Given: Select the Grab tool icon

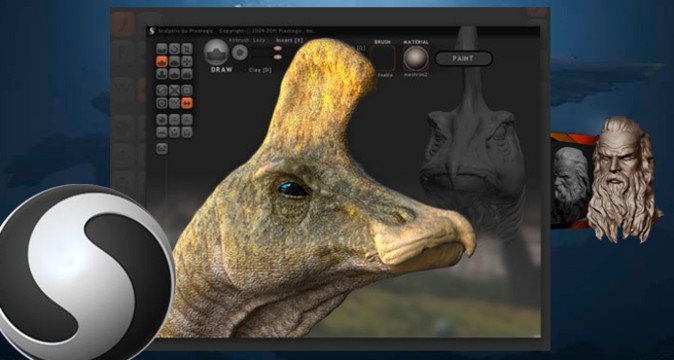Looking at the screenshot, I should pyautogui.click(x=187, y=61).
